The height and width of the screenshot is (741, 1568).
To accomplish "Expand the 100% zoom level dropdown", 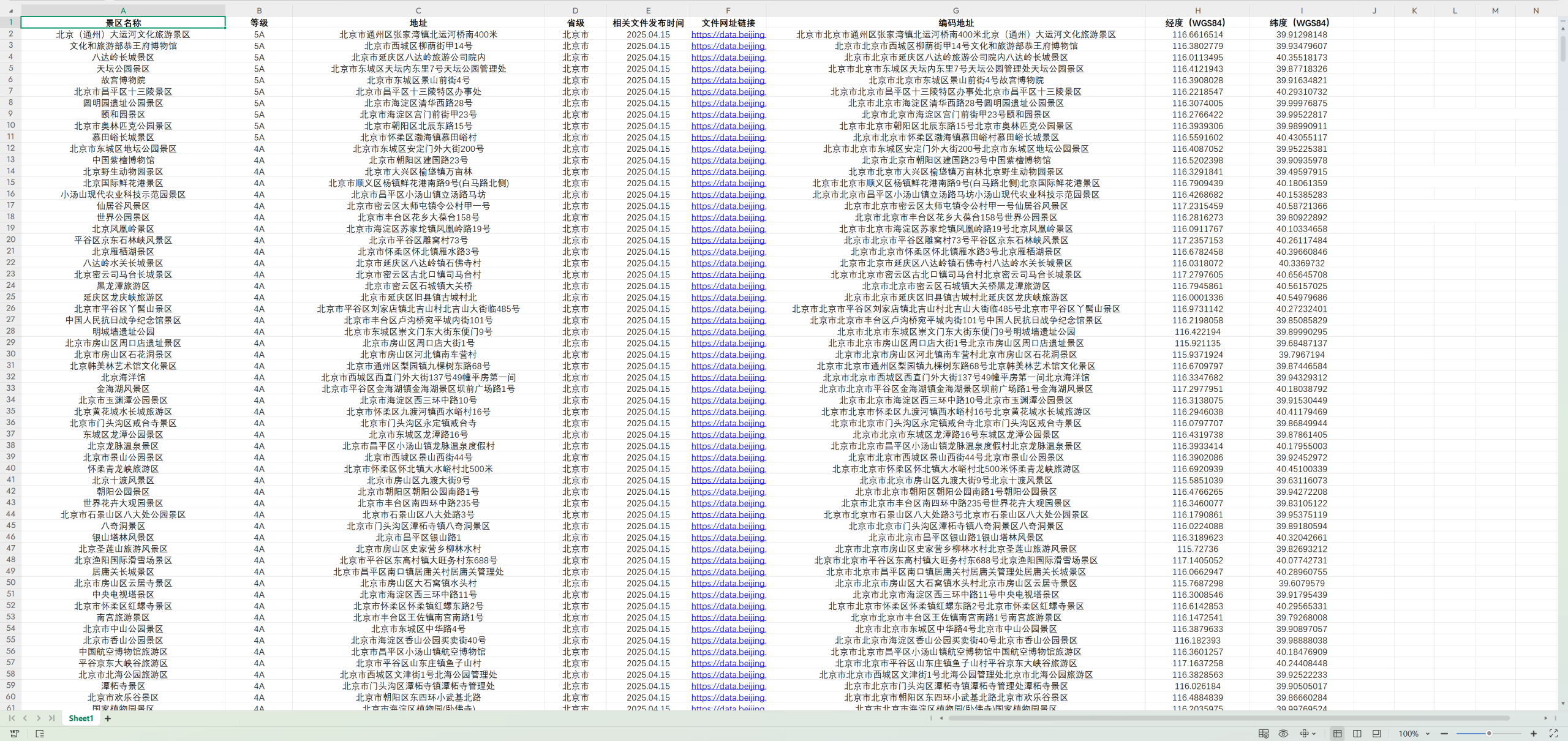I will (x=1427, y=734).
